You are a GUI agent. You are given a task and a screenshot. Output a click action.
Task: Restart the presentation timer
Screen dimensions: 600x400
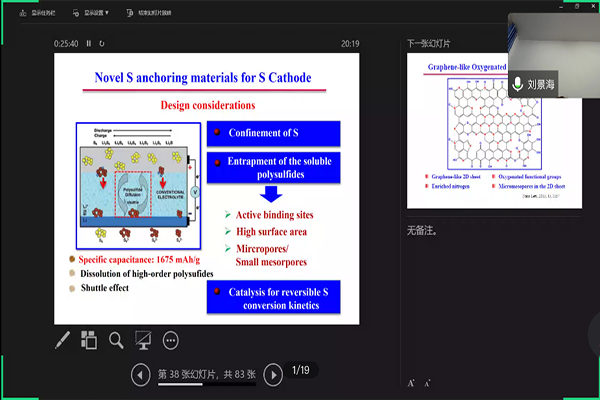[102, 43]
